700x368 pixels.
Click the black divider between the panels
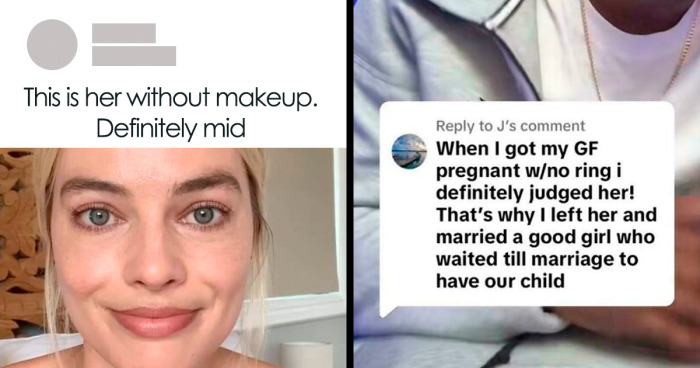350,184
